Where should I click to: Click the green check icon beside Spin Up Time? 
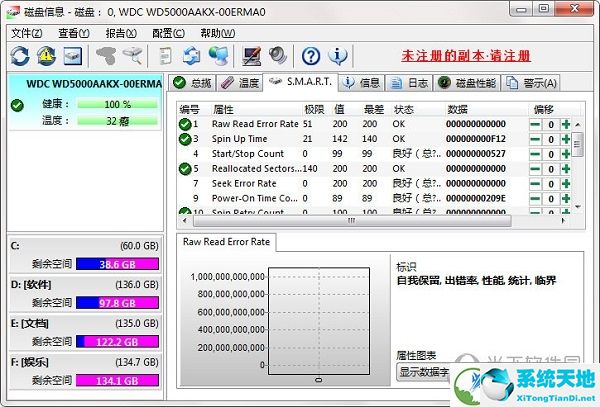(x=185, y=139)
